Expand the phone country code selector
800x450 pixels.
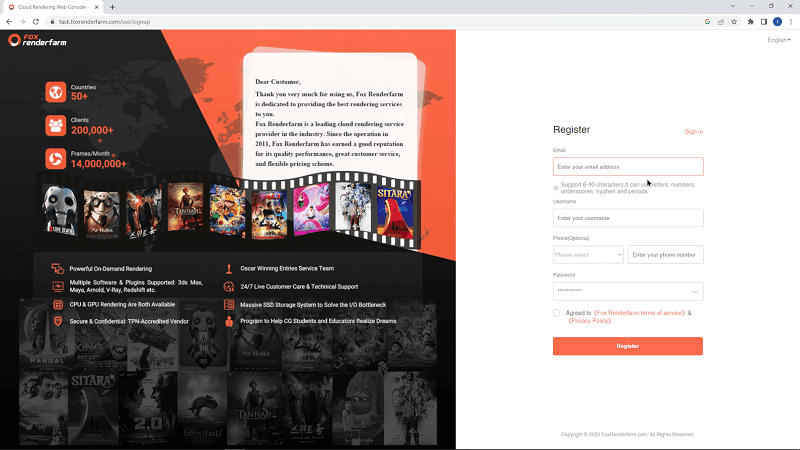pos(588,255)
